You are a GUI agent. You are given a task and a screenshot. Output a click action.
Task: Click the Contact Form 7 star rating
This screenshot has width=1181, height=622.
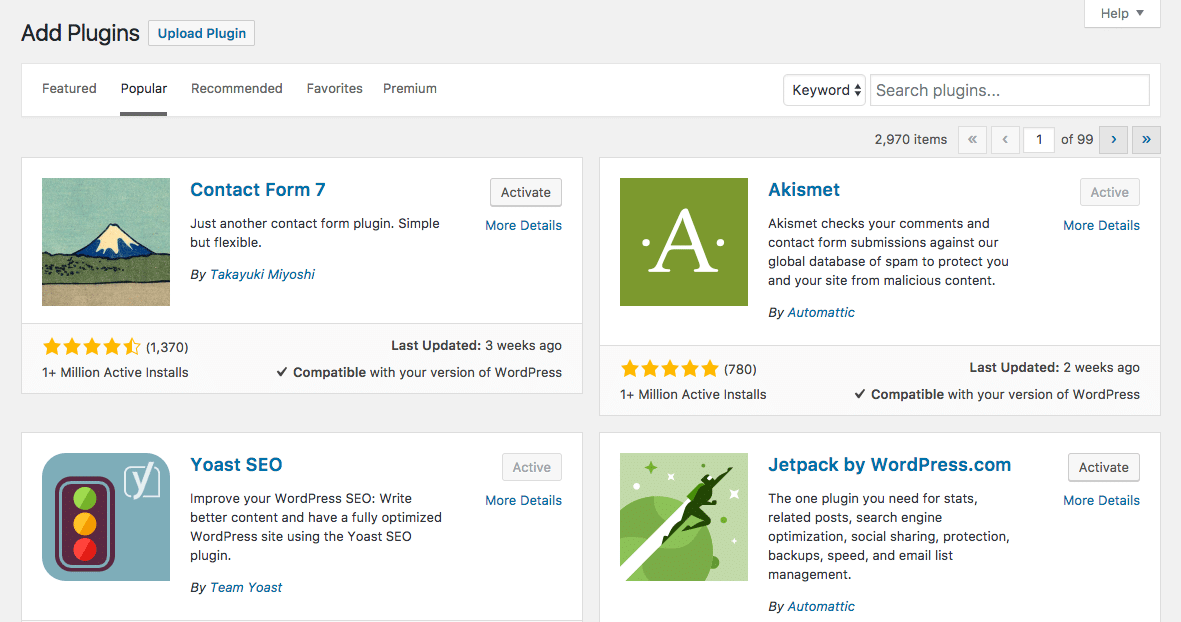click(92, 346)
